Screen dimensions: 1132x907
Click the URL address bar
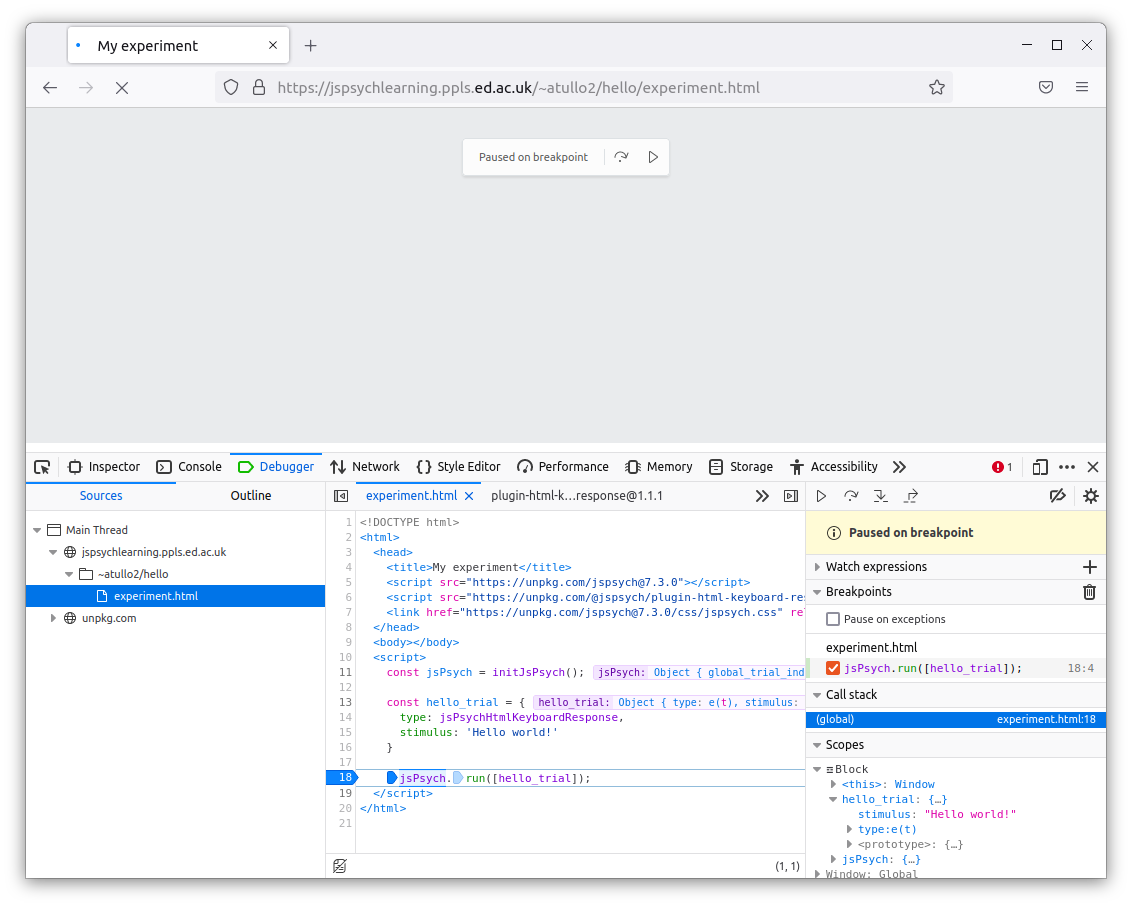(x=580, y=88)
